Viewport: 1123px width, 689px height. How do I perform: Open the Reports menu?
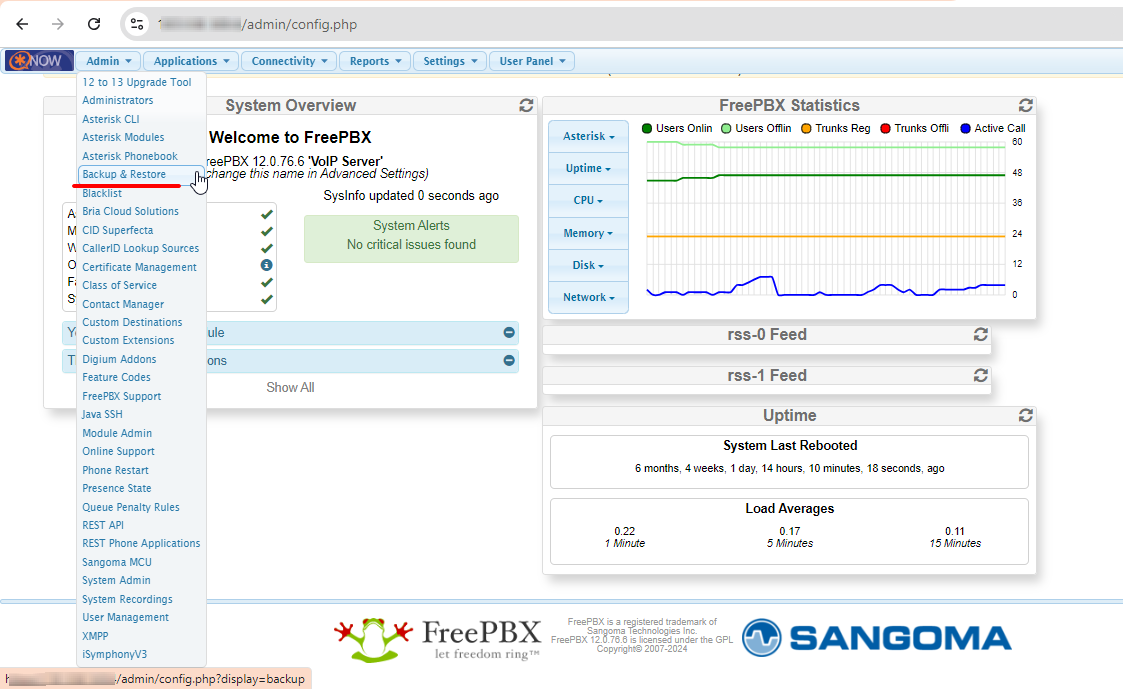(x=375, y=61)
